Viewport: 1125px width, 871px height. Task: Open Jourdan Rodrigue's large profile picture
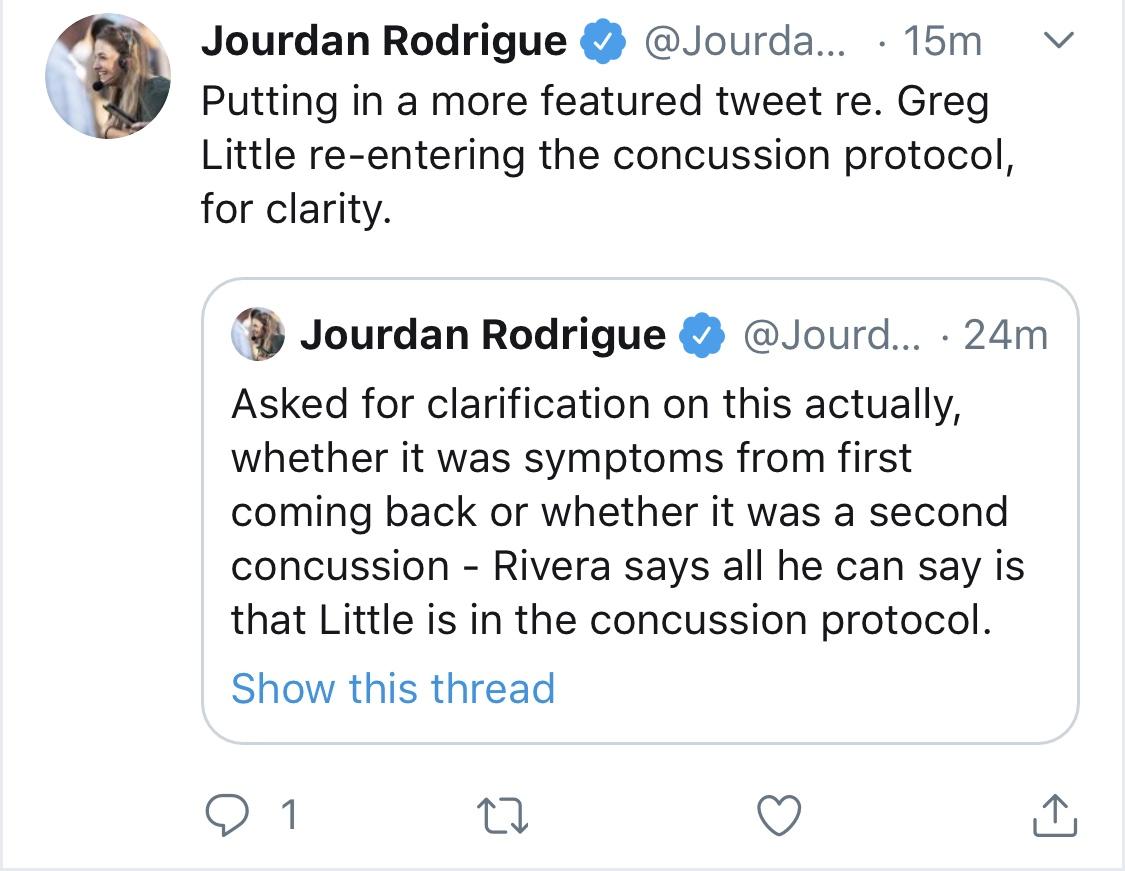108,76
